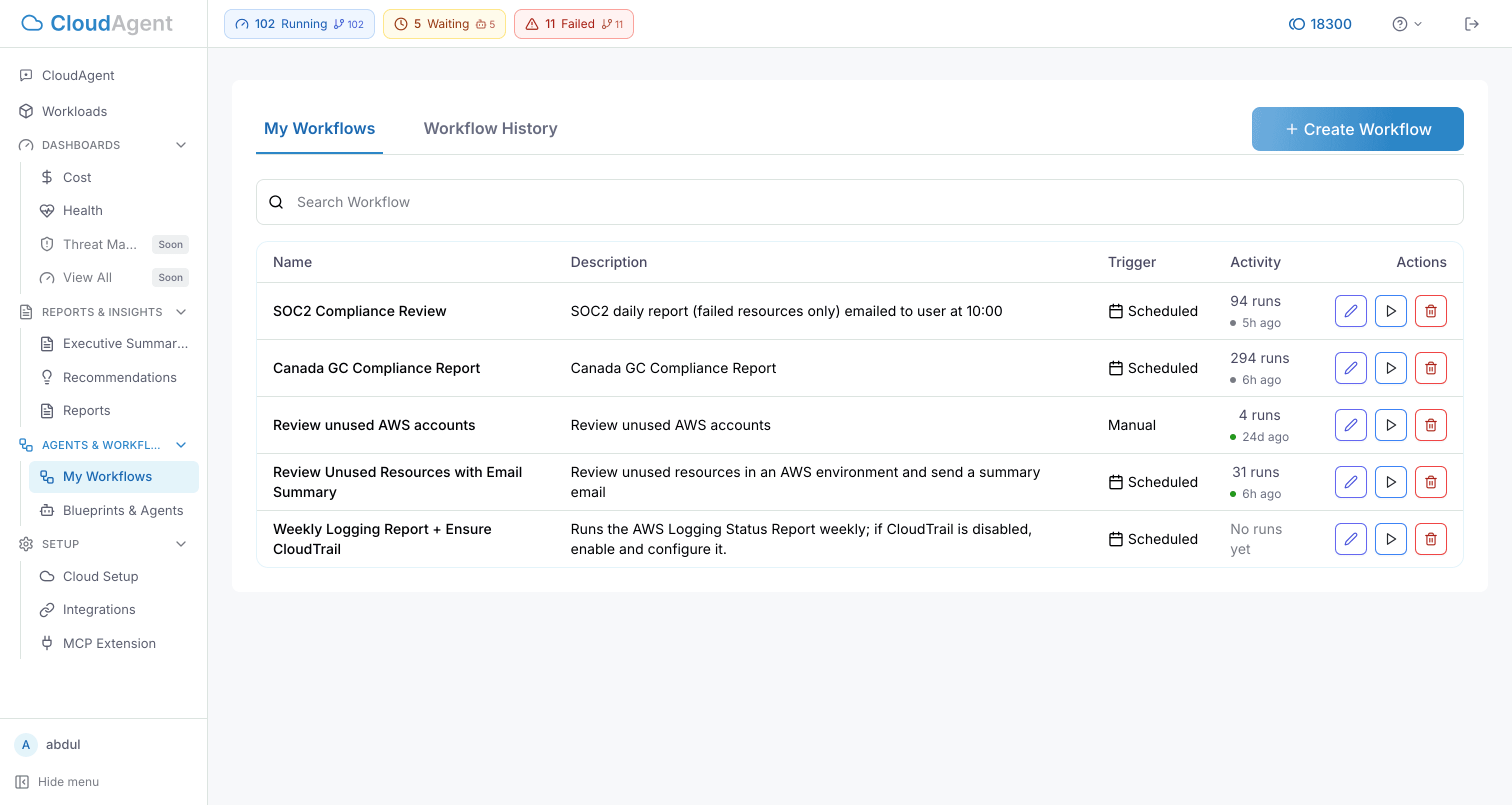Expand the help dropdown chevron

click(1417, 24)
